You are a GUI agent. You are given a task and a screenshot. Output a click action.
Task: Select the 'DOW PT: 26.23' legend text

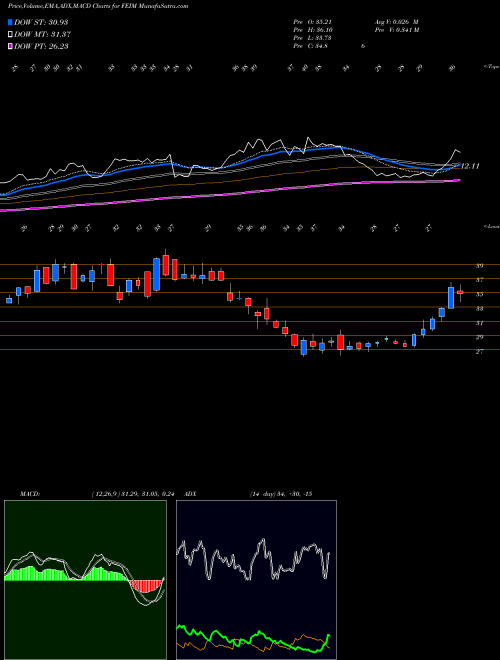pyautogui.click(x=41, y=46)
